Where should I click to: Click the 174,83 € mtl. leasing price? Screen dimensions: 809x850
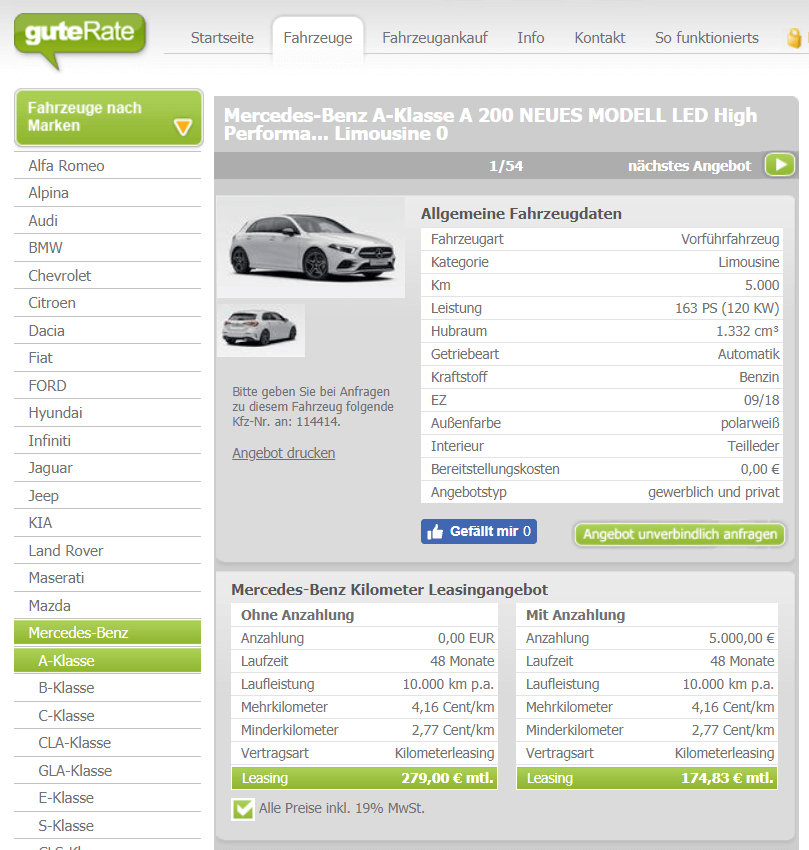(727, 778)
